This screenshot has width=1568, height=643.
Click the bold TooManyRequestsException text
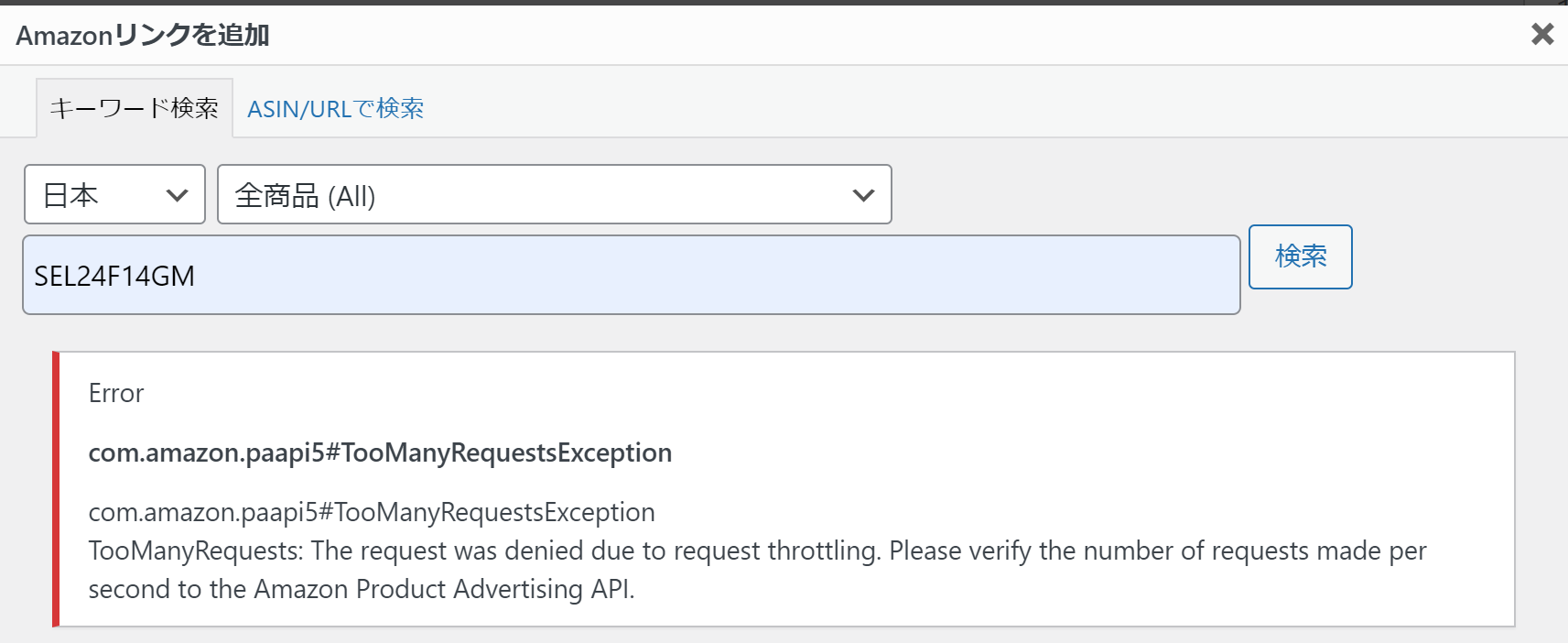380,452
